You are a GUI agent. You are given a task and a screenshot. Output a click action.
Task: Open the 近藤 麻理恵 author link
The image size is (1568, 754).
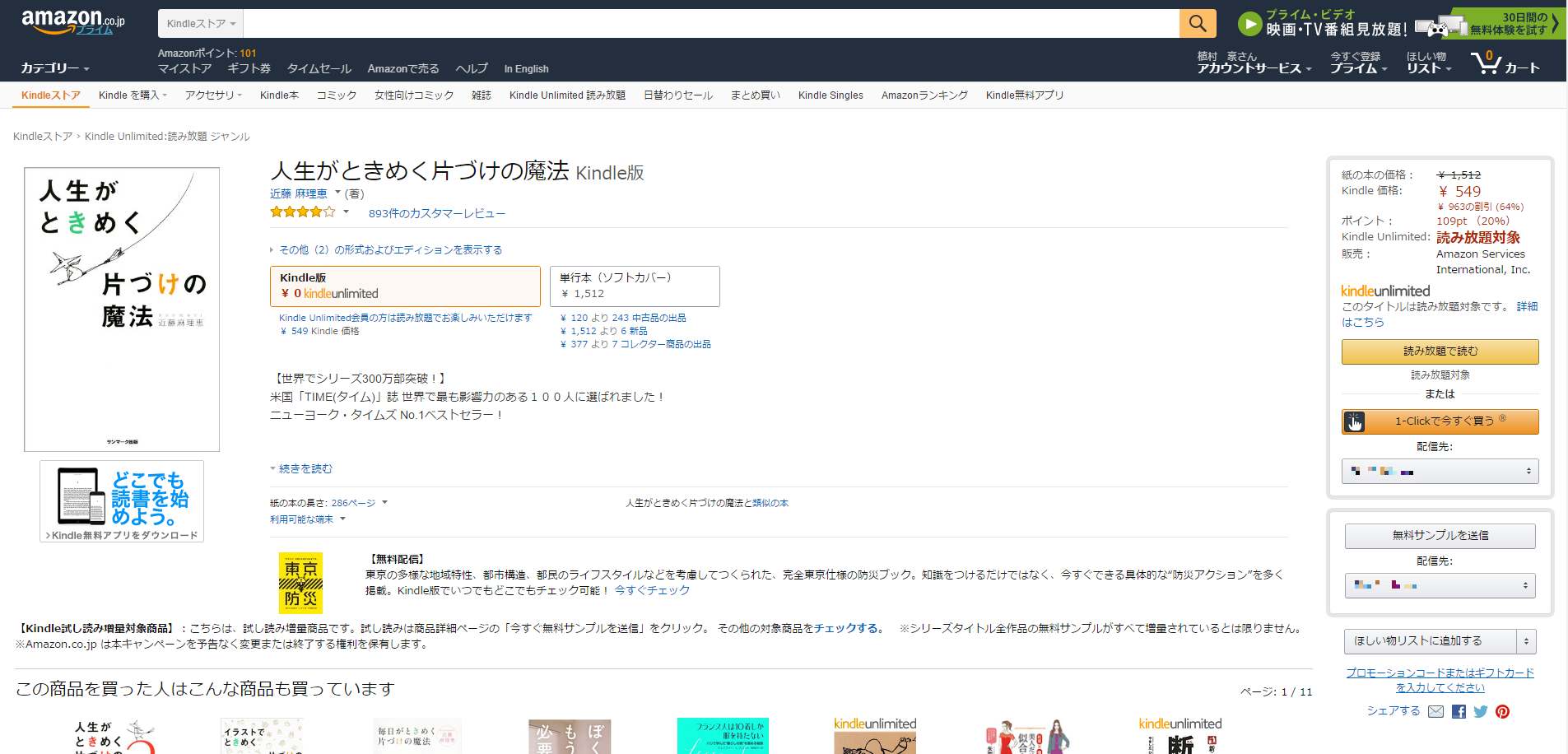[x=299, y=193]
